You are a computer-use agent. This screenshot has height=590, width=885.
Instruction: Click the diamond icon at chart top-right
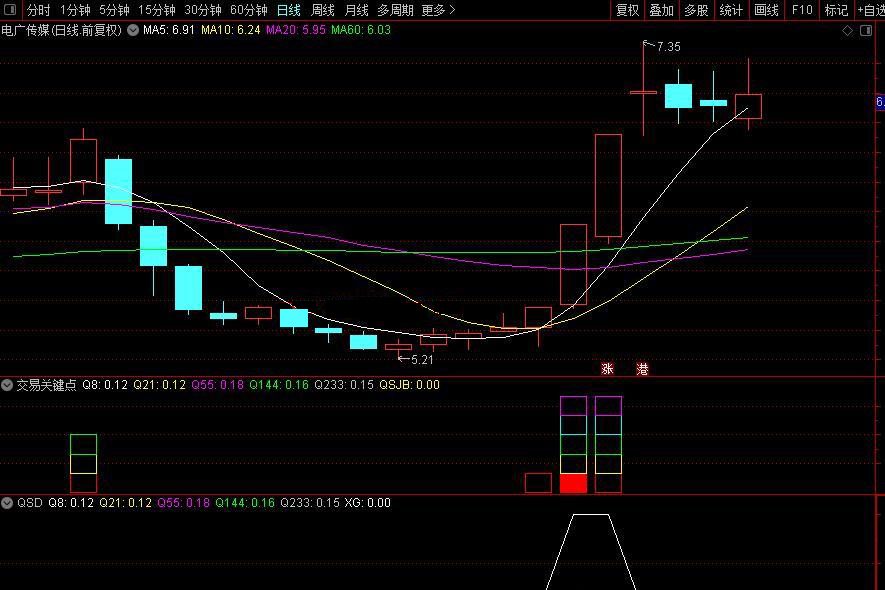click(848, 30)
